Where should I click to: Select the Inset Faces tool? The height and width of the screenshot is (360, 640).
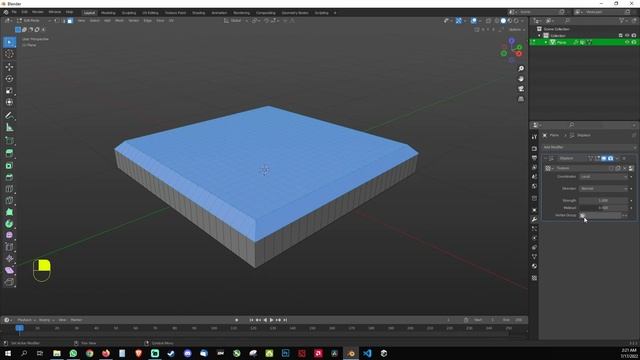(x=9, y=165)
